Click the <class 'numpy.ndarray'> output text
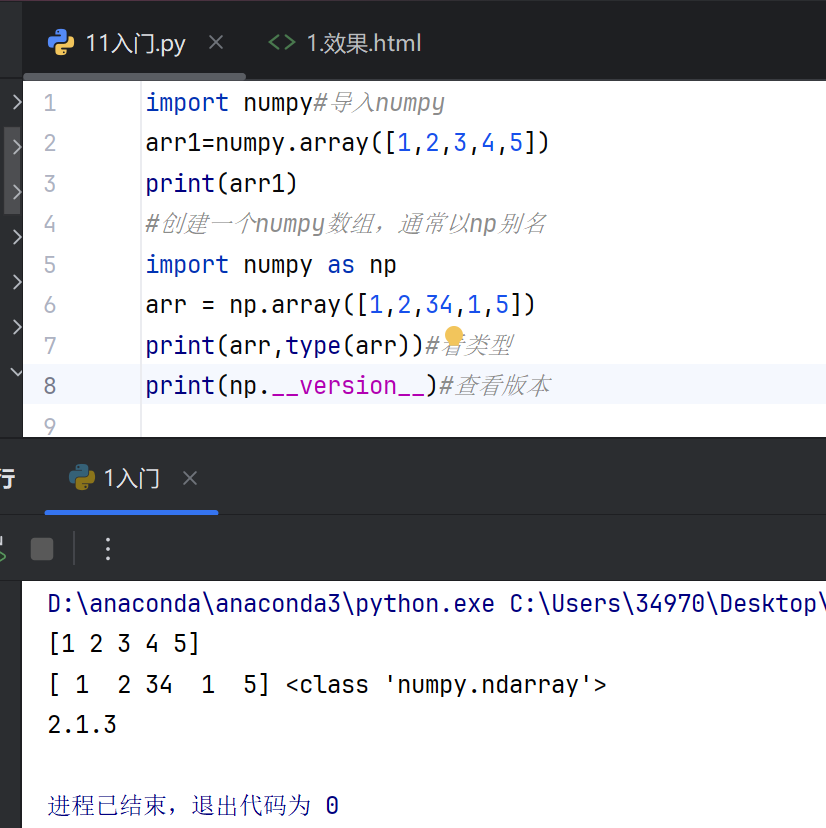This screenshot has width=826, height=828. 446,685
